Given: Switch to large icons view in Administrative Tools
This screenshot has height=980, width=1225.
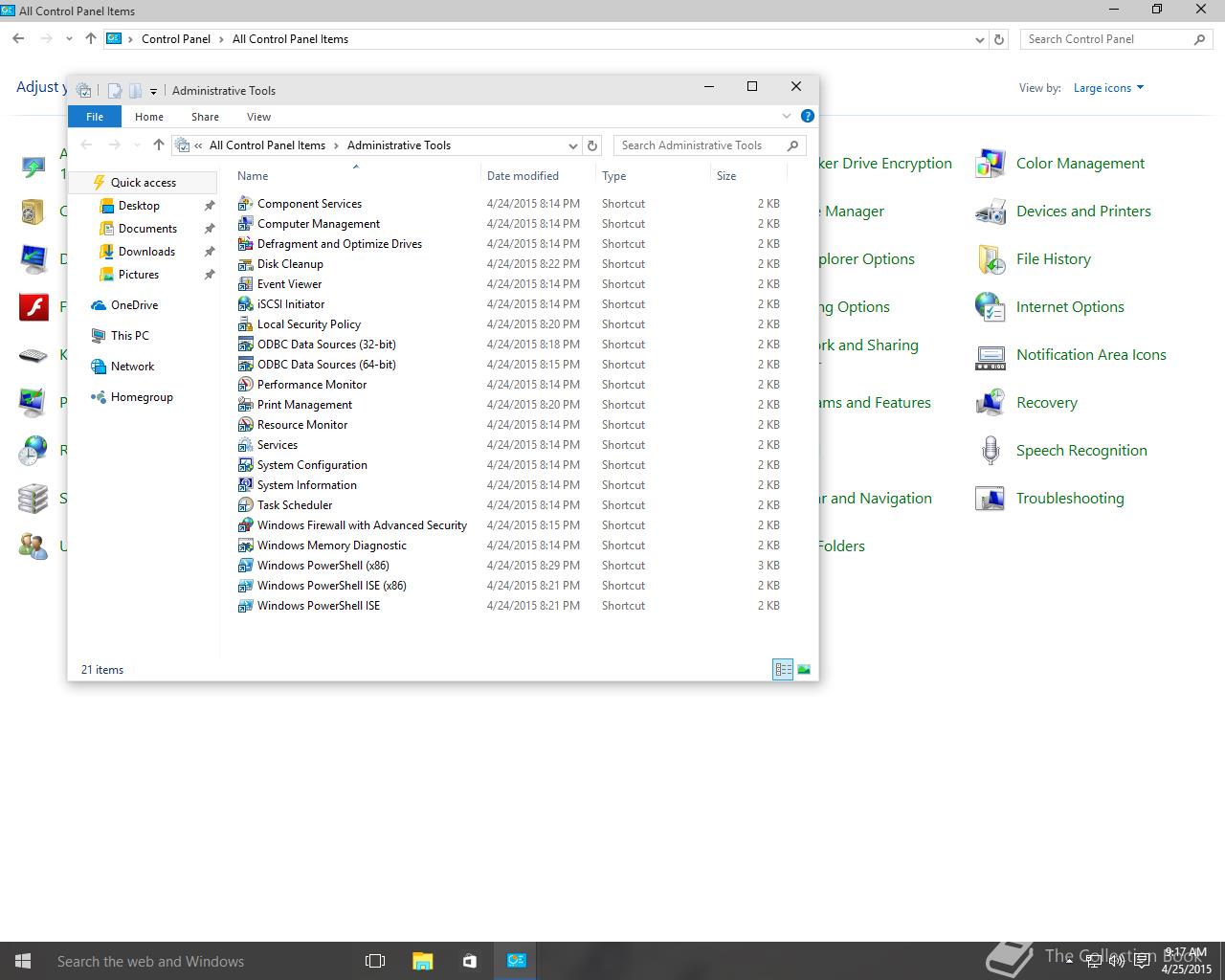Looking at the screenshot, I should pyautogui.click(x=804, y=670).
